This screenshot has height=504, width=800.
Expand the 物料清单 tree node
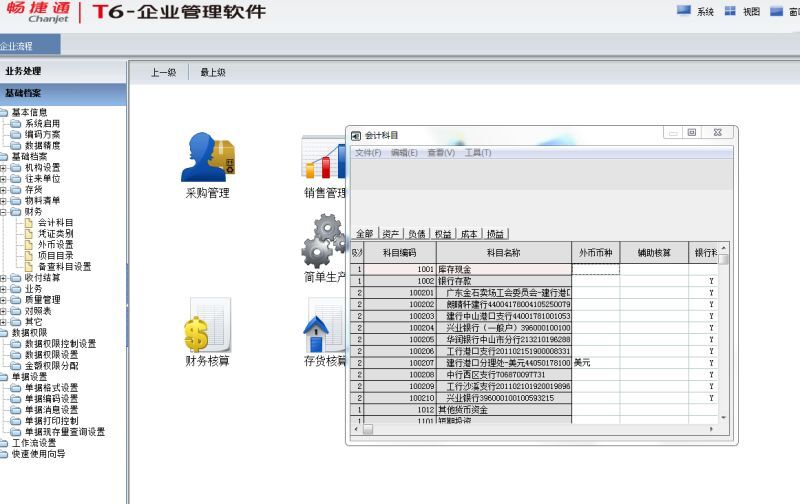[4, 201]
